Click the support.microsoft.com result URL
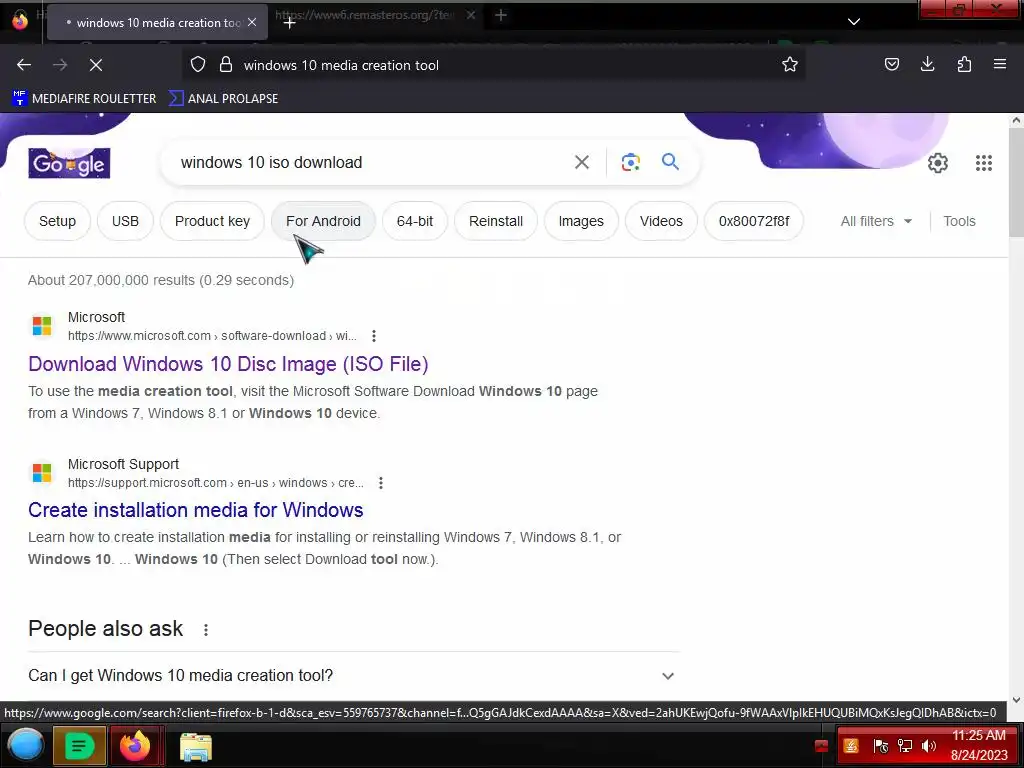The image size is (1024, 768). [x=216, y=483]
